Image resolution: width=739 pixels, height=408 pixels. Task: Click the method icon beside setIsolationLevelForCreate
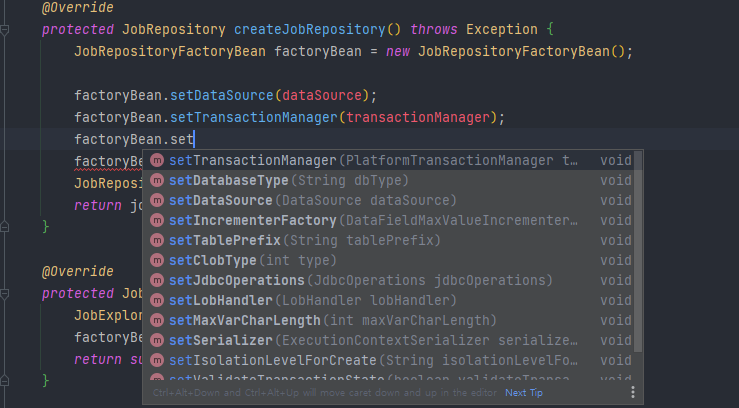click(157, 360)
